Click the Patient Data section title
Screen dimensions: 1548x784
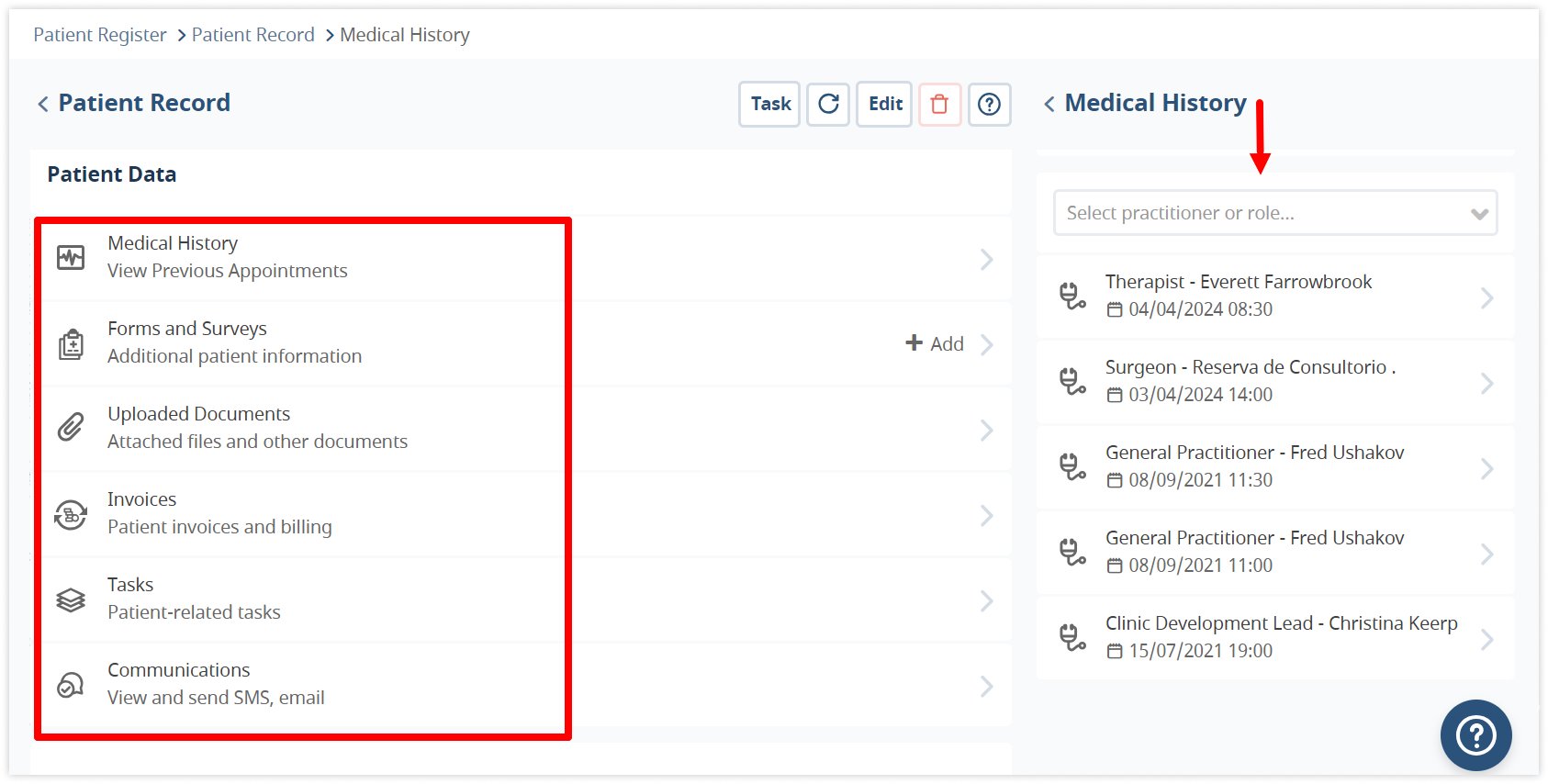[112, 174]
